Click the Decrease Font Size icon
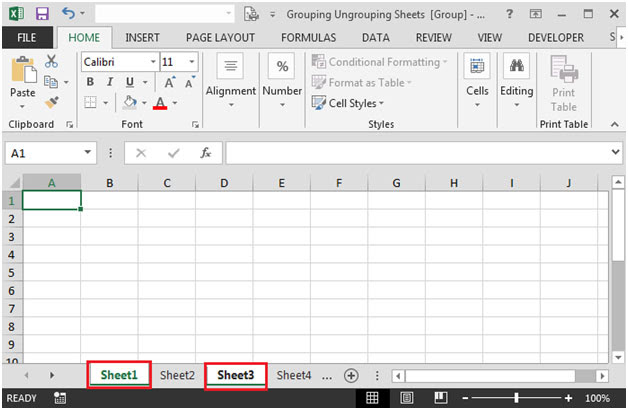The width and height of the screenshot is (628, 410). 190,82
